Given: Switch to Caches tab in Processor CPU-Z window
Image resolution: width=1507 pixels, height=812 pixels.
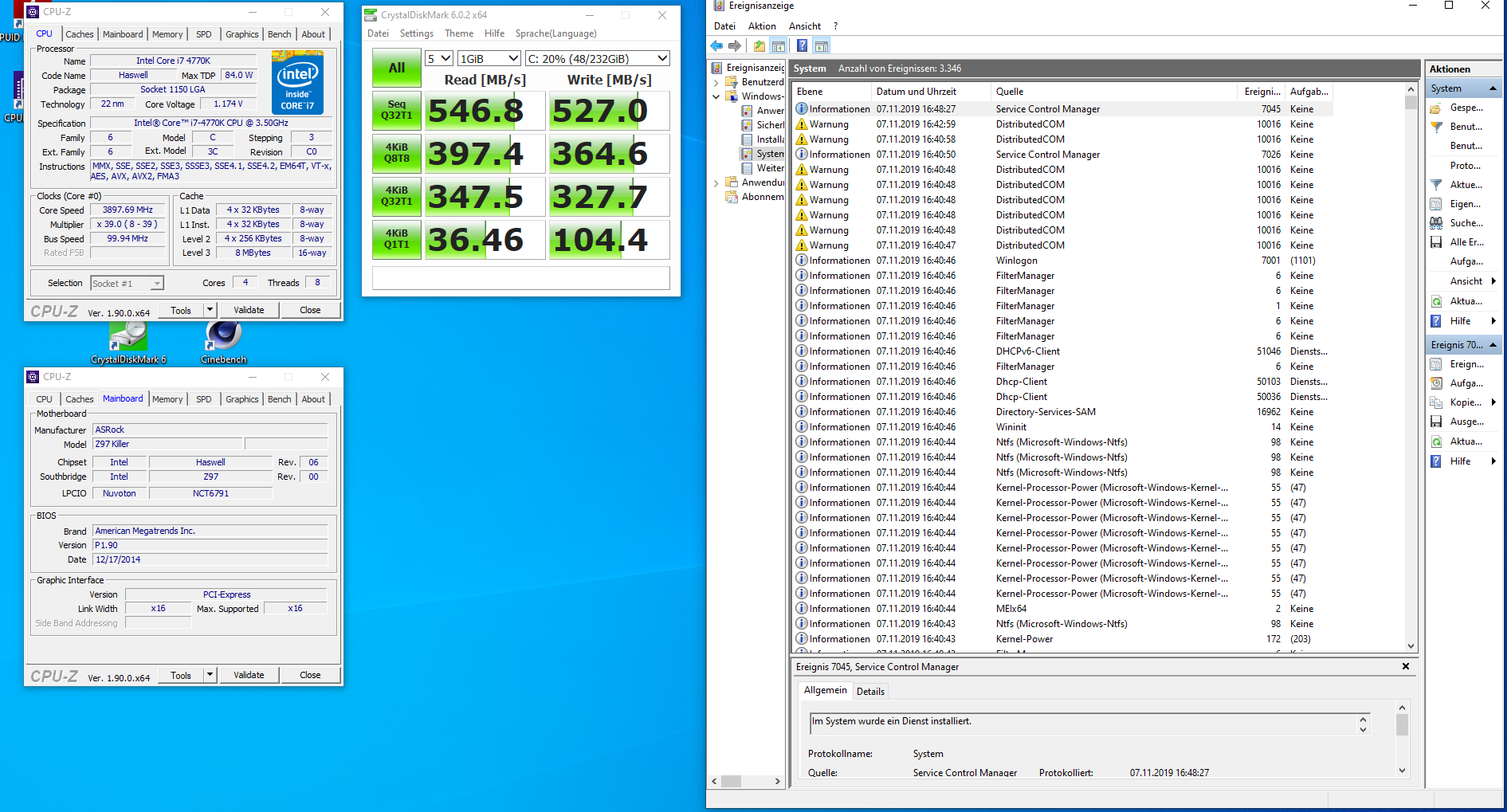Looking at the screenshot, I should [79, 34].
